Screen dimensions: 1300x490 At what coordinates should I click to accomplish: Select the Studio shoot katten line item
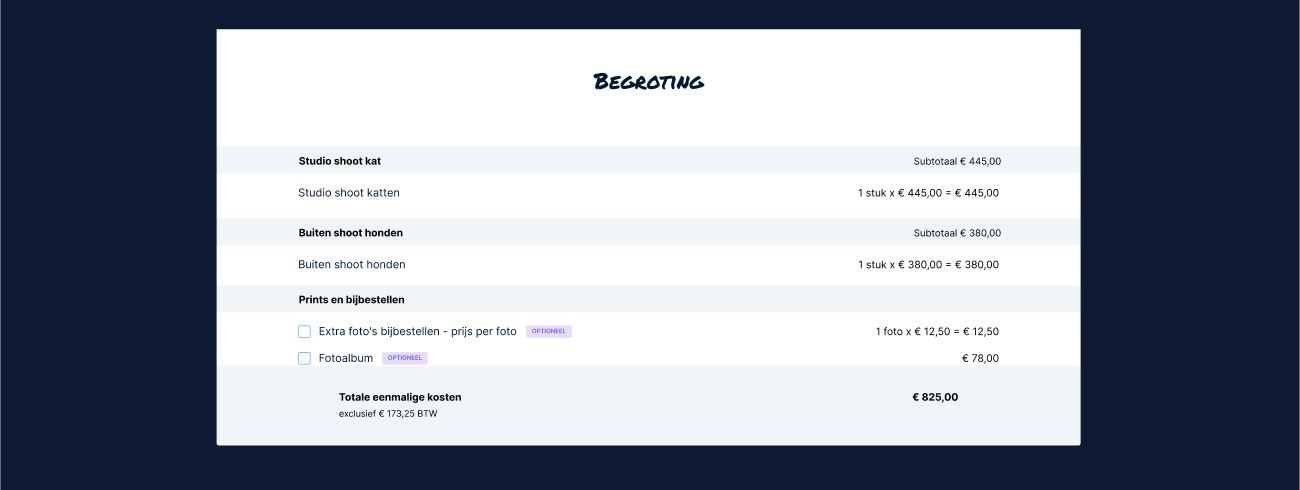(348, 193)
